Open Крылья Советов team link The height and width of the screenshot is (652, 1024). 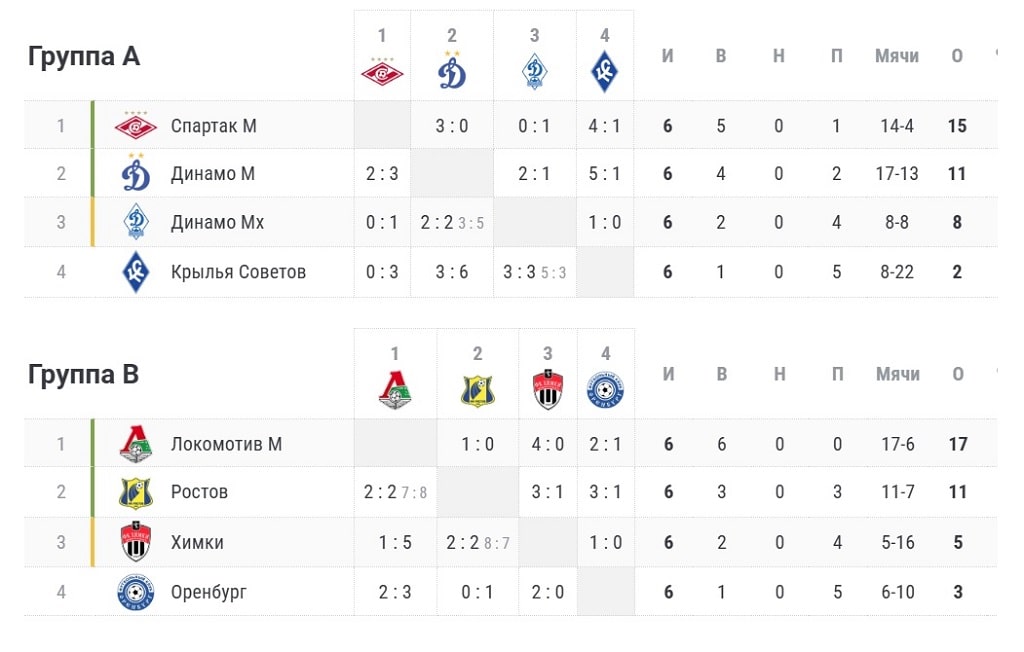pos(238,272)
